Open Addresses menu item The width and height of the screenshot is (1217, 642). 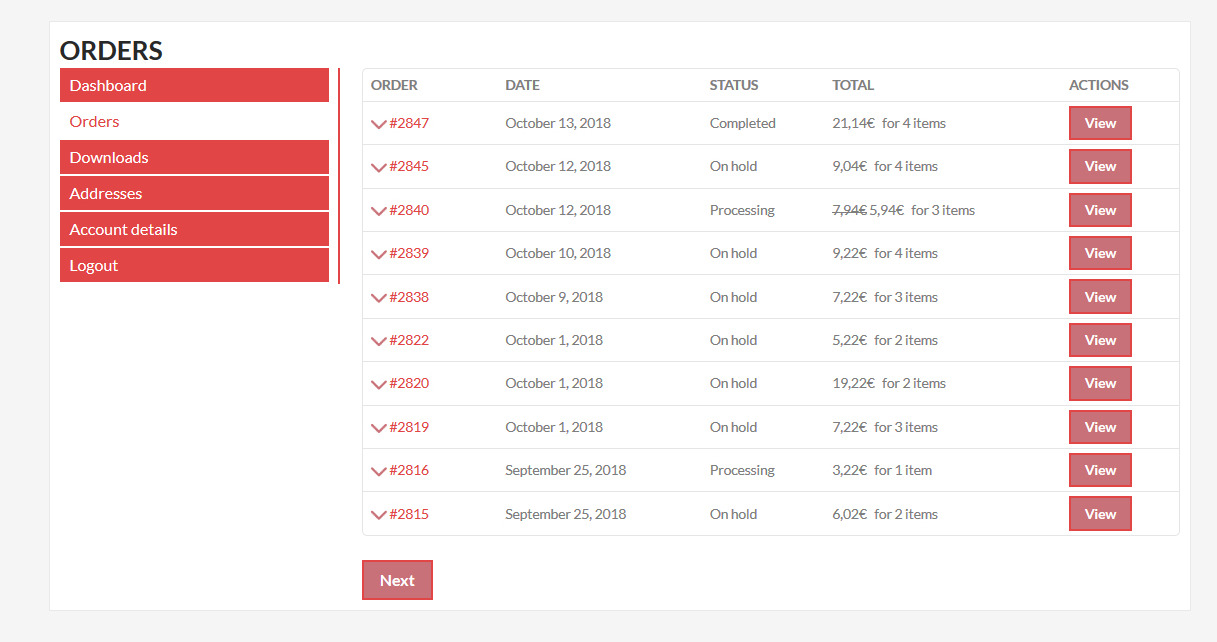point(194,193)
